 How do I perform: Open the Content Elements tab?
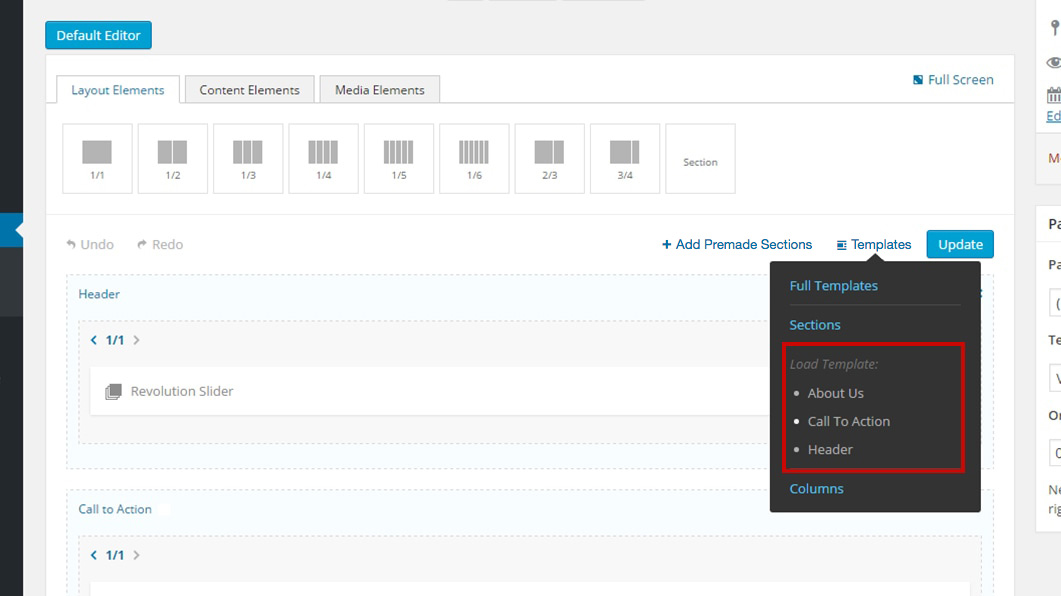[250, 90]
